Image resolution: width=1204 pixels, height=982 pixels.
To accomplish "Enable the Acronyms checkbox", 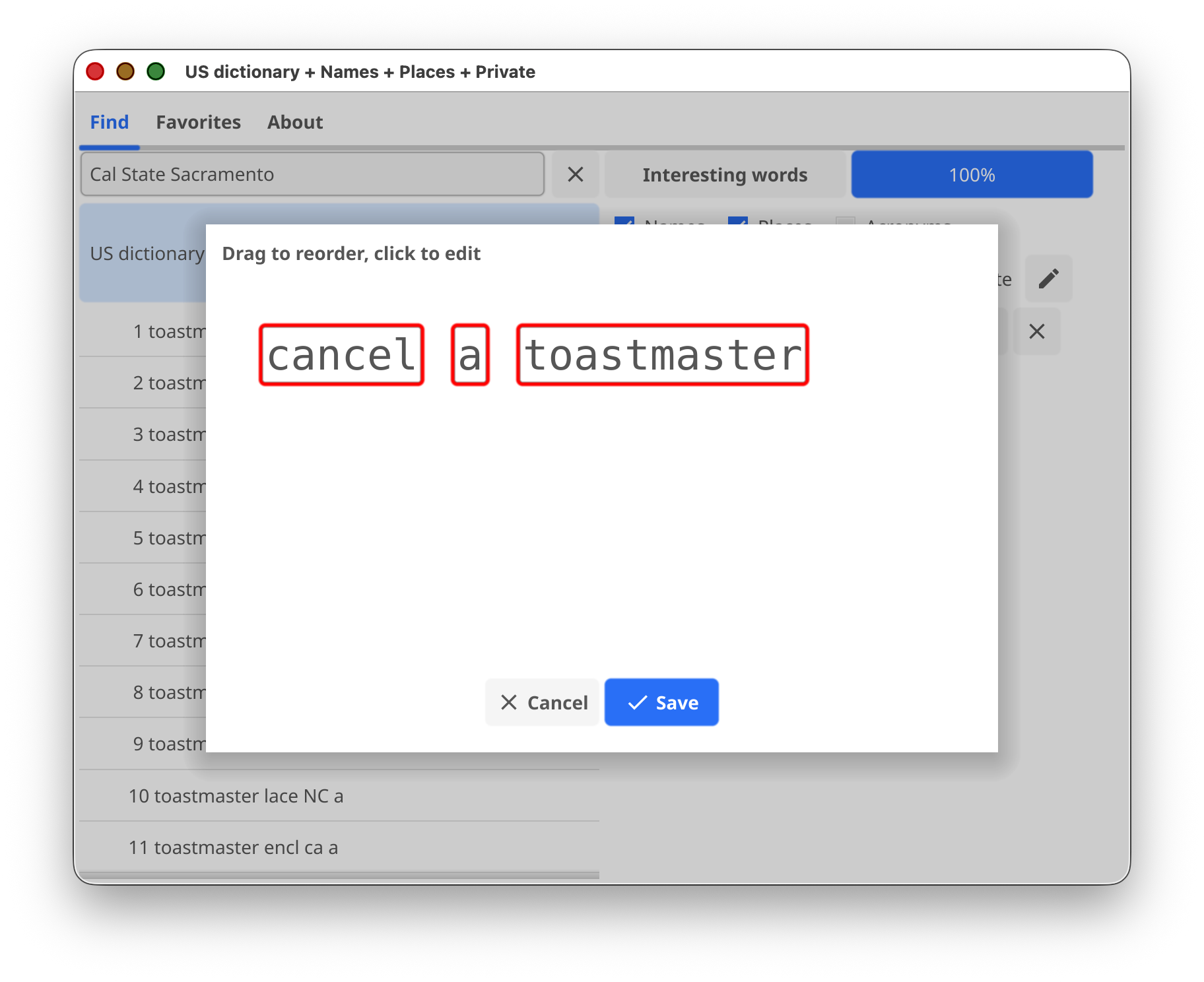I will (846, 220).
